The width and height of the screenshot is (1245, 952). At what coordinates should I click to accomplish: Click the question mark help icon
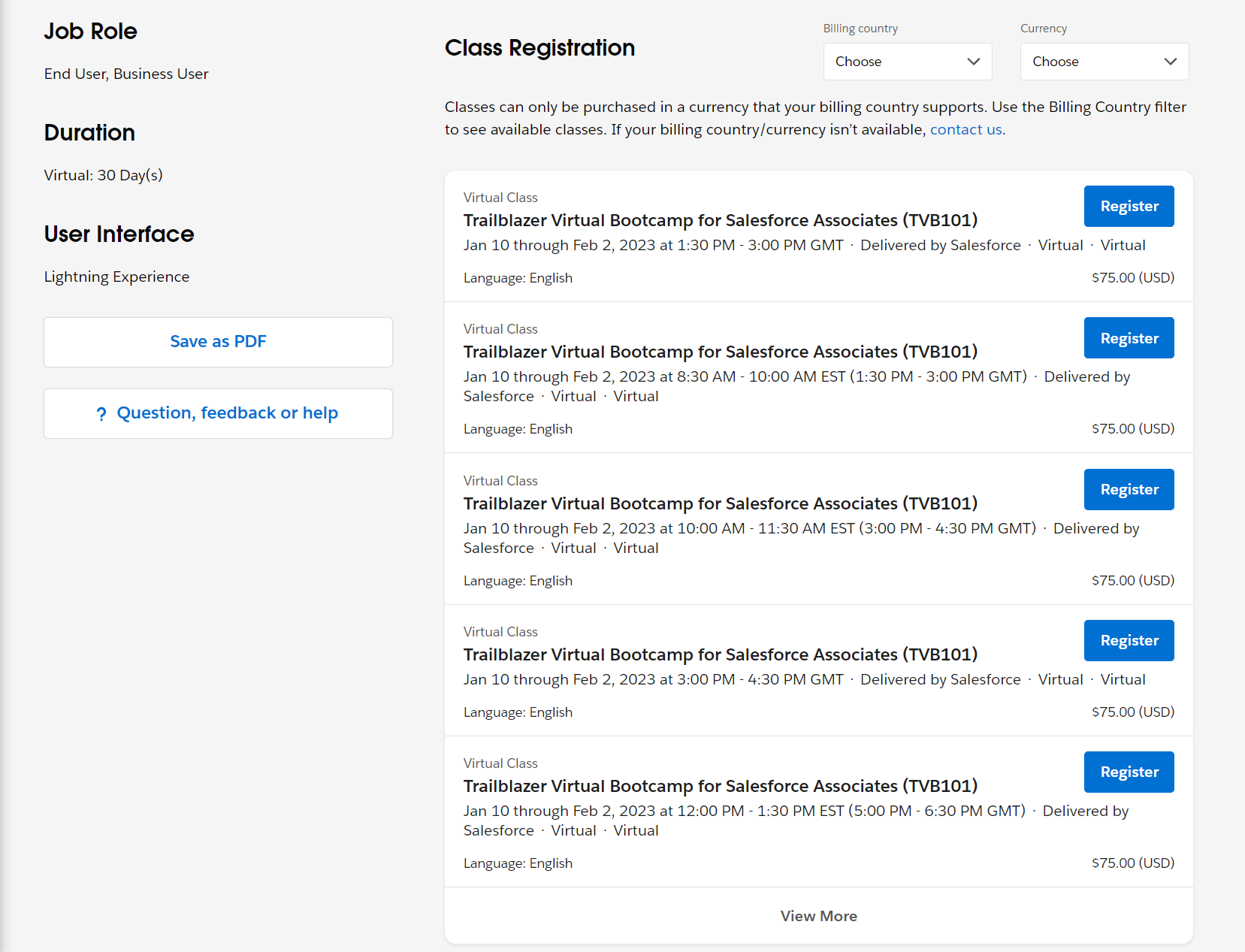coord(101,414)
